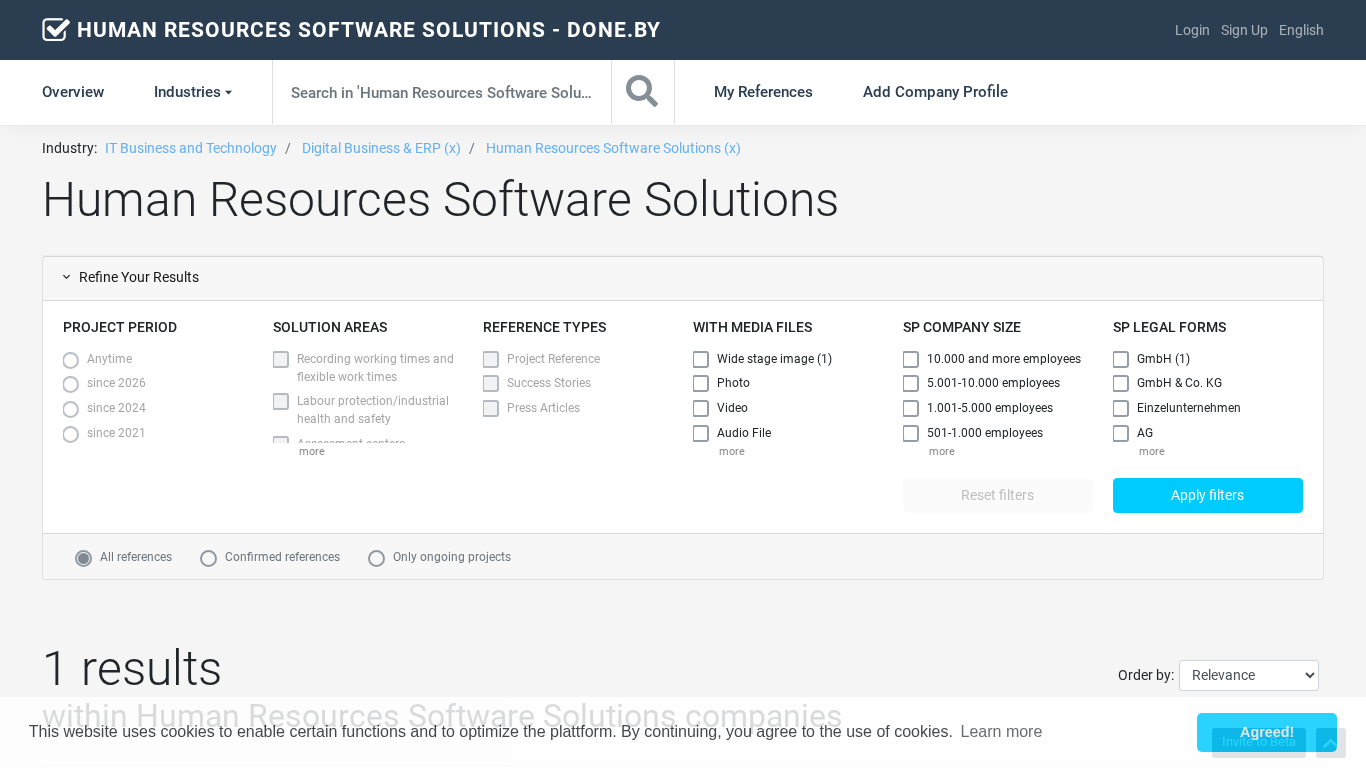Open the Order by Relevance dropdown
The height and width of the screenshot is (768, 1366).
point(1248,675)
